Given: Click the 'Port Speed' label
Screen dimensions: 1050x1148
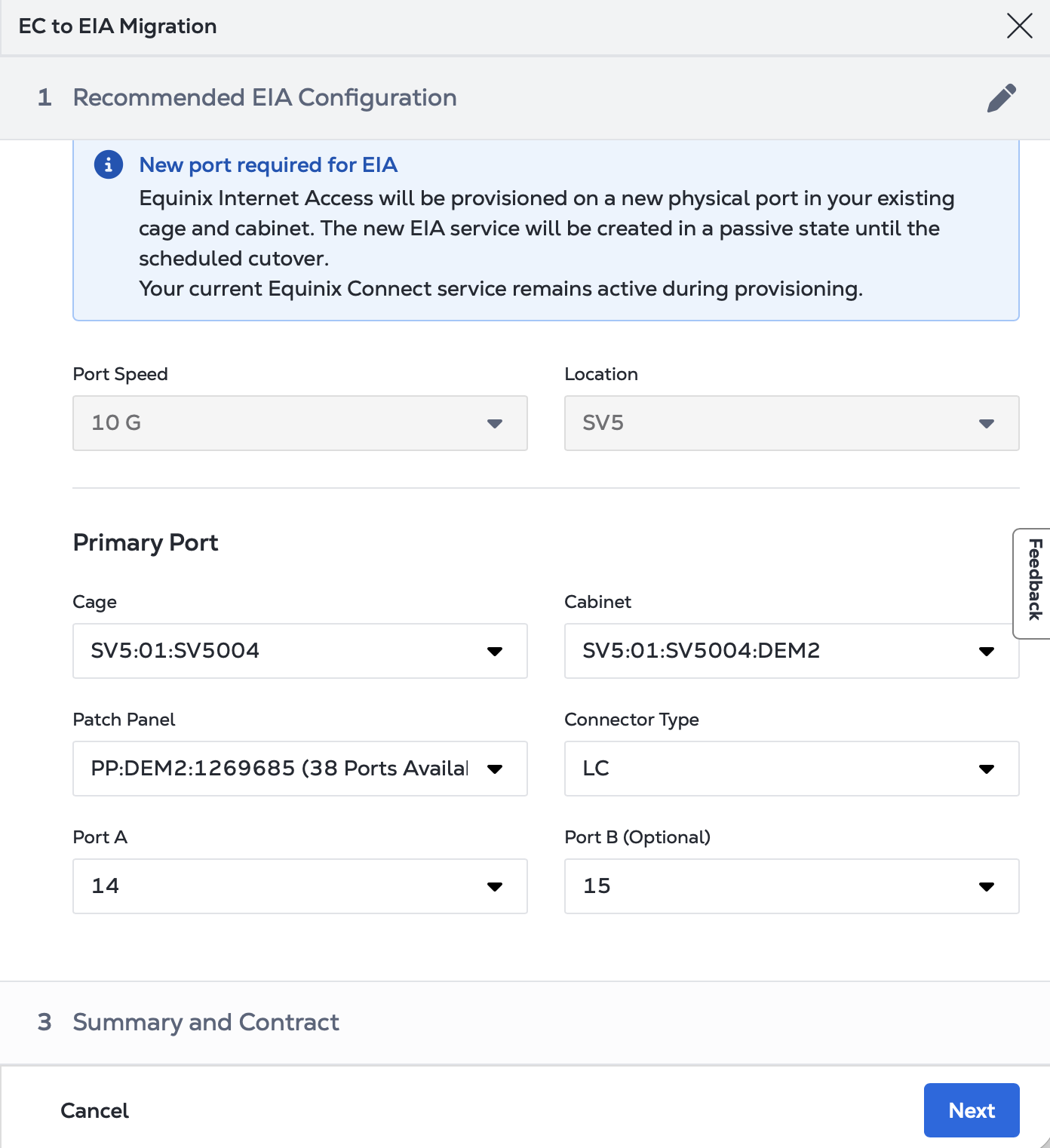Looking at the screenshot, I should coord(121,374).
